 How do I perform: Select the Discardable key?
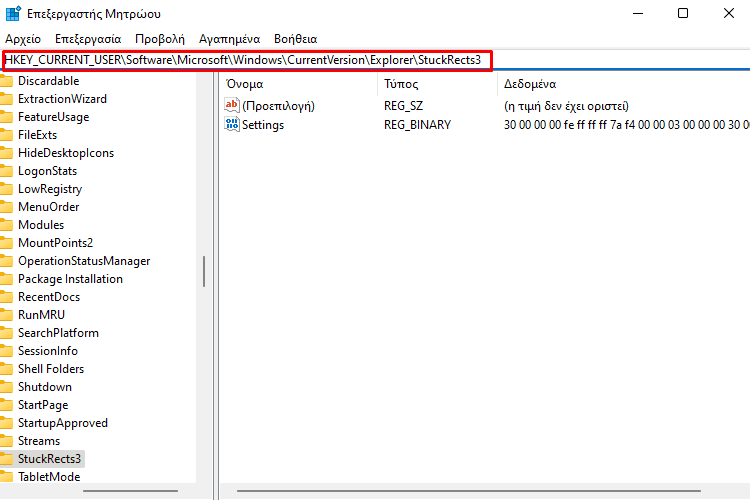pyautogui.click(x=48, y=81)
